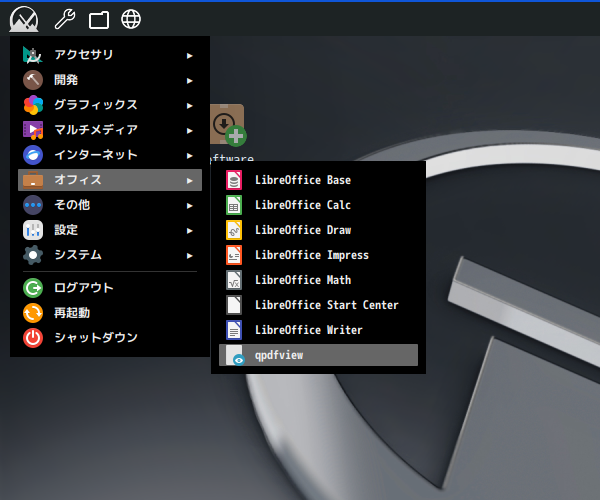
Task: Open the LibreOffice Draw icon
Action: [234, 230]
